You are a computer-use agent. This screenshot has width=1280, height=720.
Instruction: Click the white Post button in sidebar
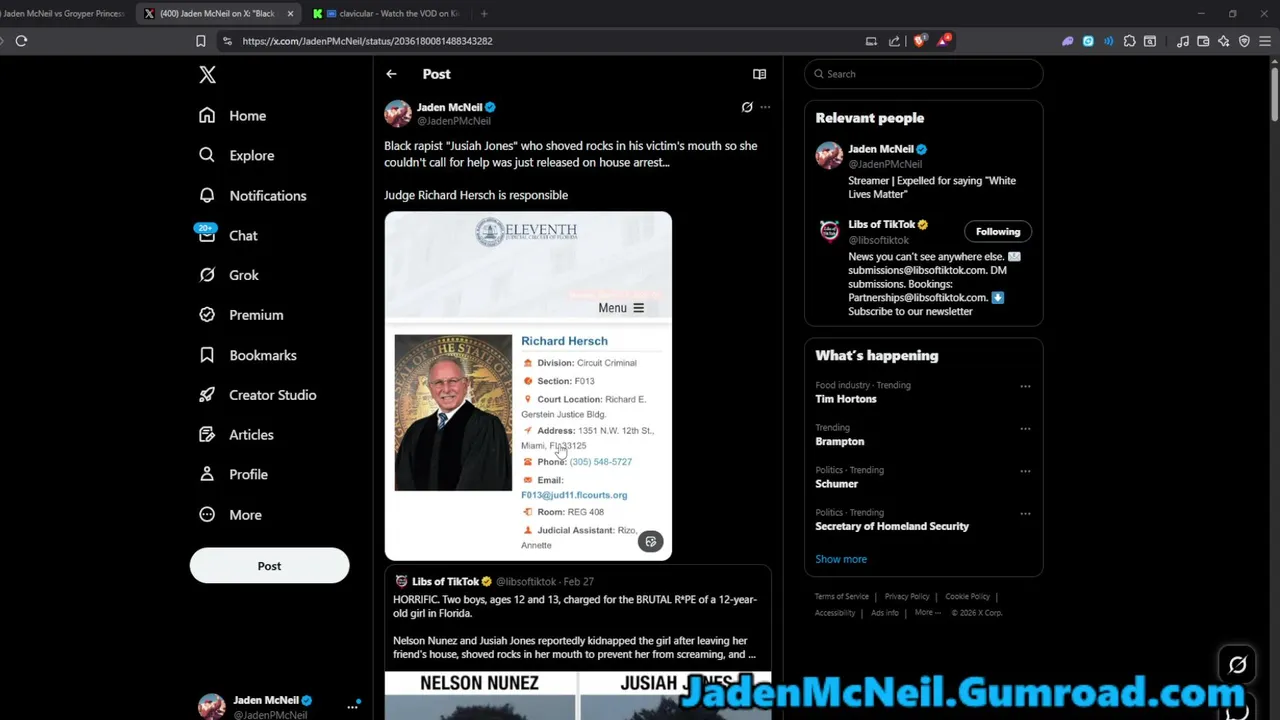tap(269, 566)
